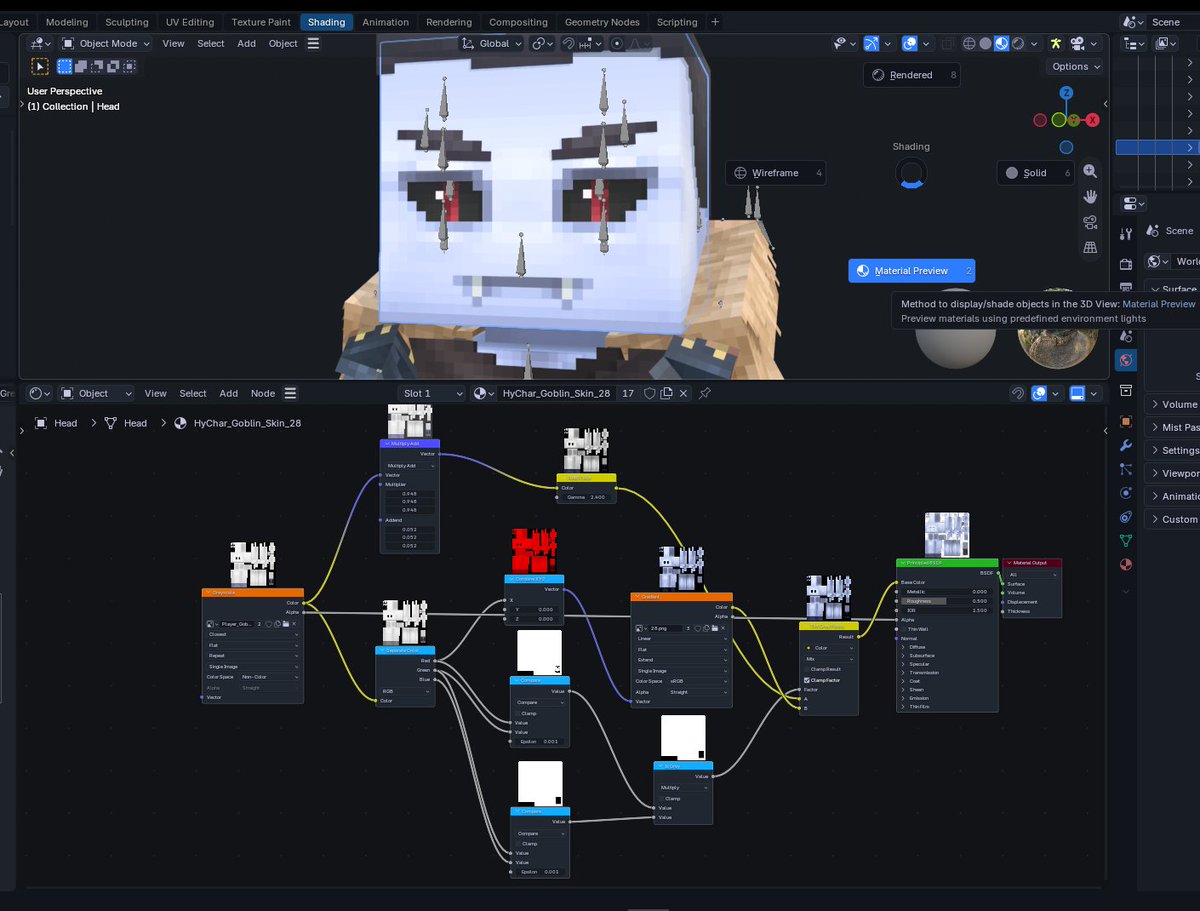The width and height of the screenshot is (1200, 911).
Task: Open the Render properties tab icon
Action: pyautogui.click(x=1126, y=264)
